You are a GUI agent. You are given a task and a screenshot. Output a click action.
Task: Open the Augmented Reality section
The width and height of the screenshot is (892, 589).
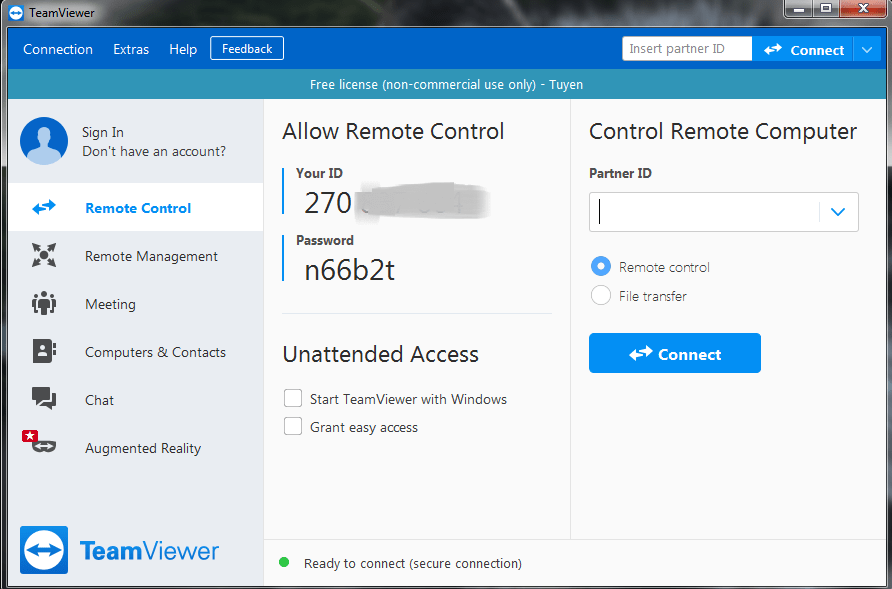point(135,448)
